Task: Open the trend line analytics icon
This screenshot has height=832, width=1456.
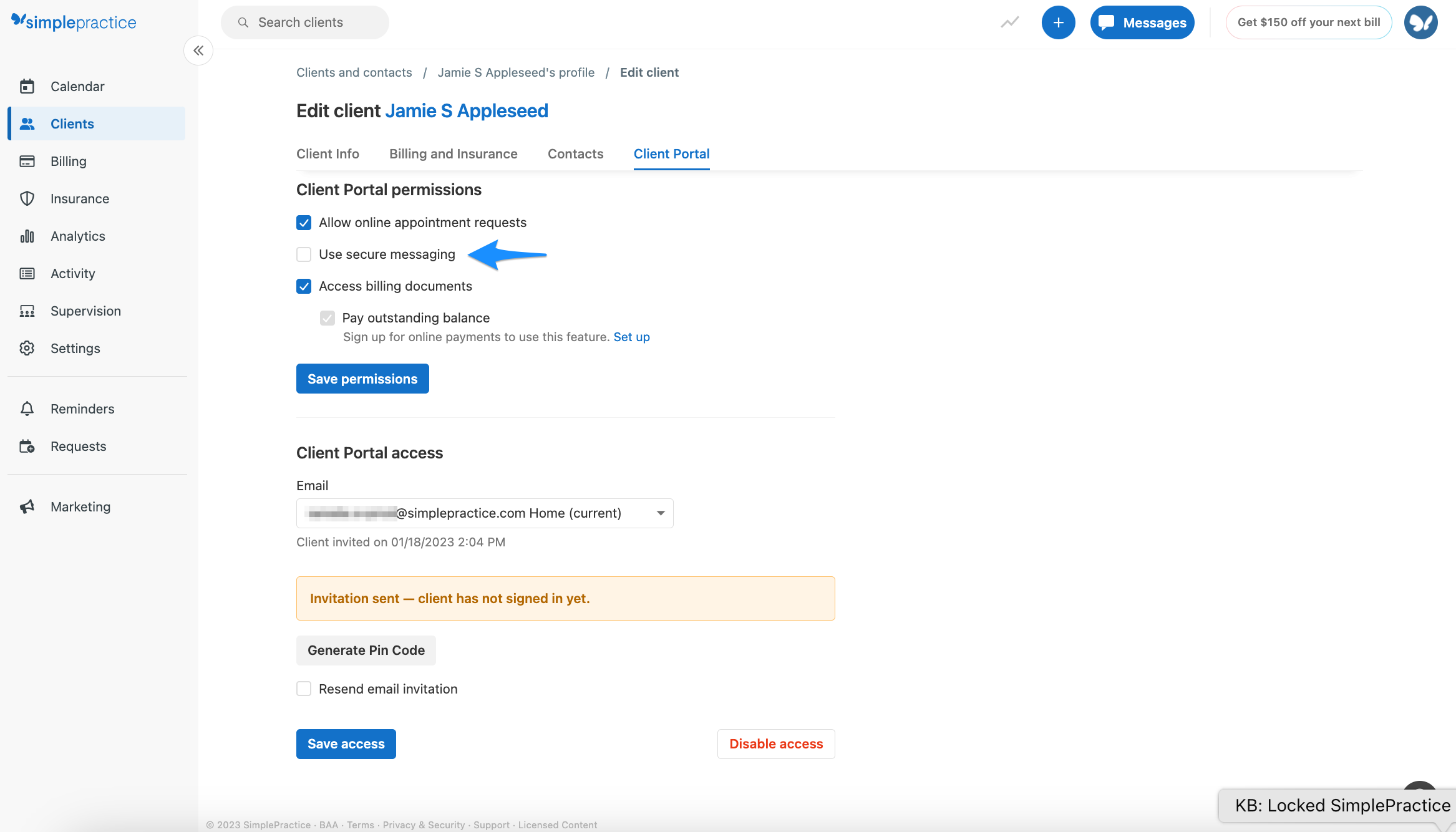Action: click(1010, 22)
